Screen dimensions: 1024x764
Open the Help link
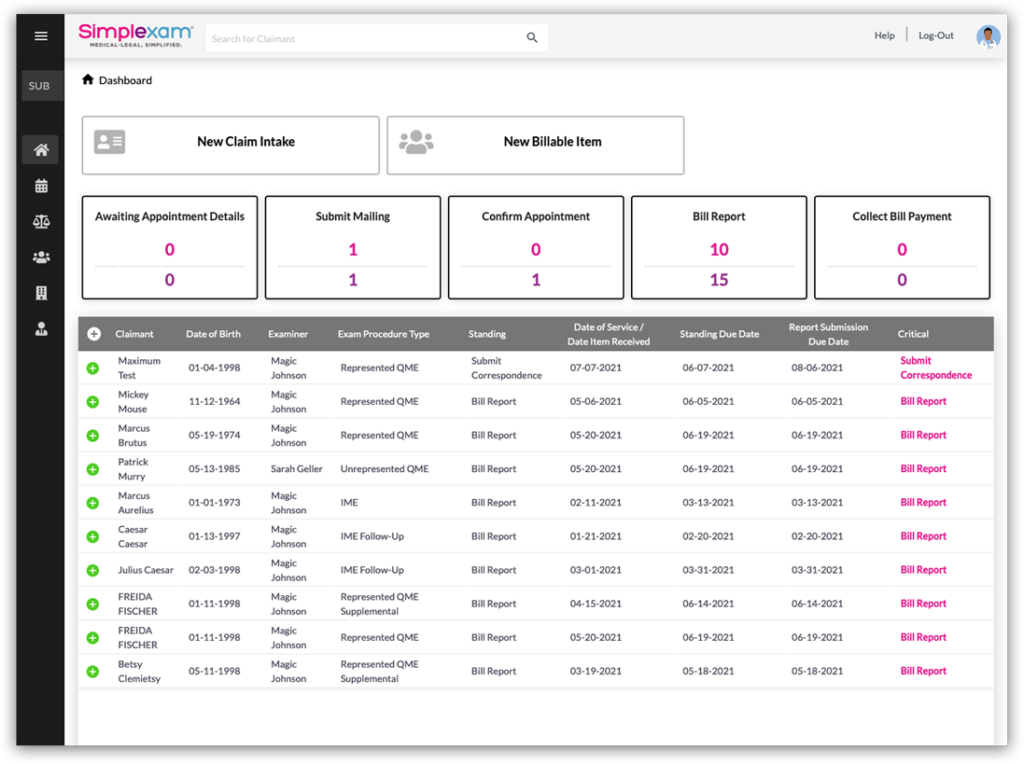(x=884, y=36)
